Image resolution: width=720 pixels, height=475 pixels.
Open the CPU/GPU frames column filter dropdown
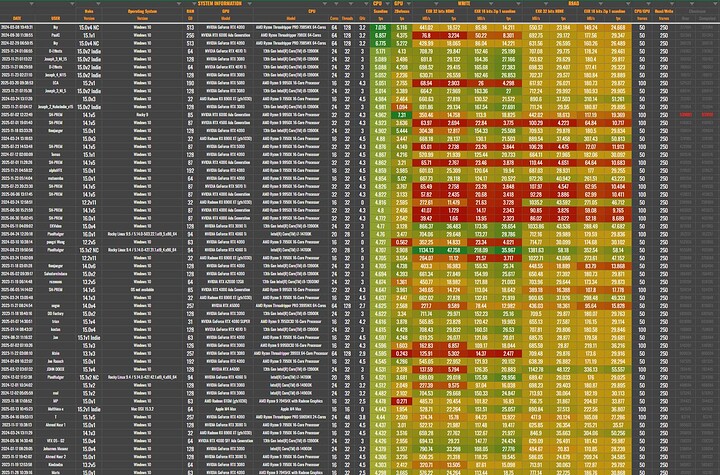647,4
